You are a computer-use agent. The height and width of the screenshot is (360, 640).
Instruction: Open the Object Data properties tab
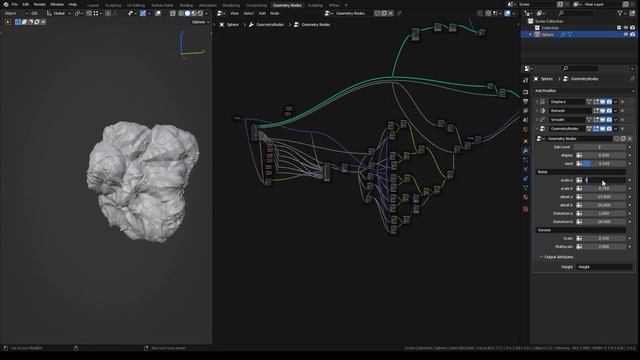point(525,188)
